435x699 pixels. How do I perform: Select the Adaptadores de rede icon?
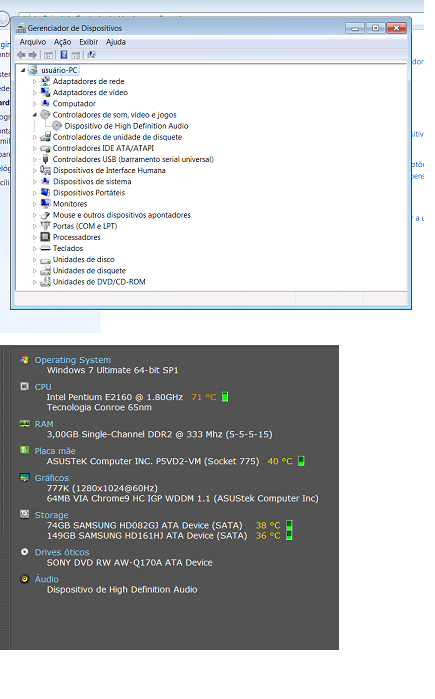(45, 81)
